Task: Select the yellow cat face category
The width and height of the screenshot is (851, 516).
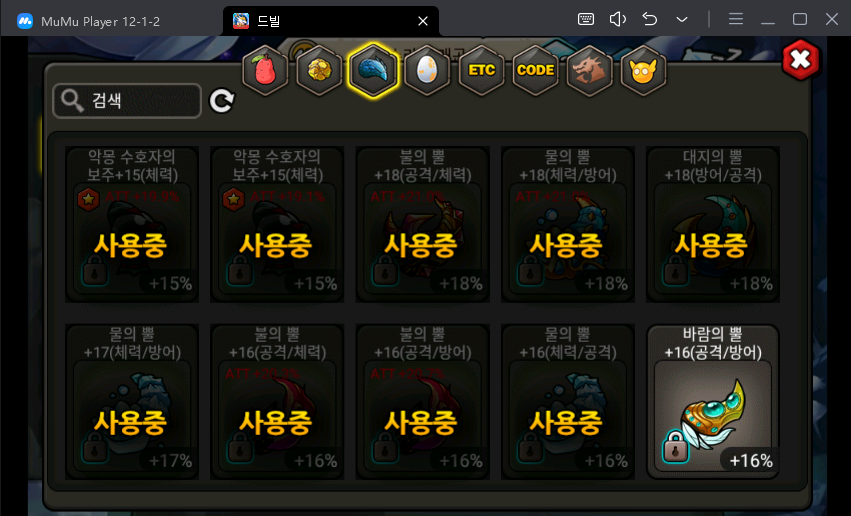Action: click(643, 71)
